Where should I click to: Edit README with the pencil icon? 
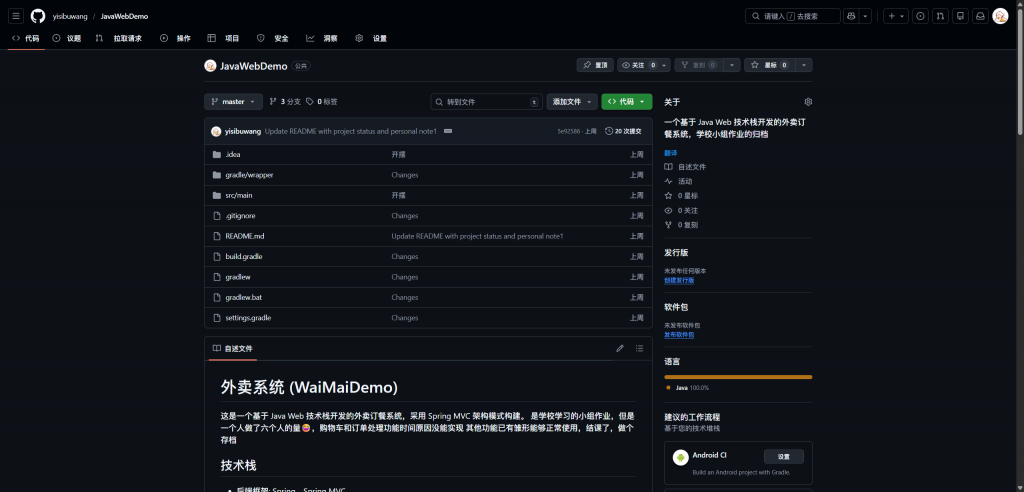(x=620, y=348)
